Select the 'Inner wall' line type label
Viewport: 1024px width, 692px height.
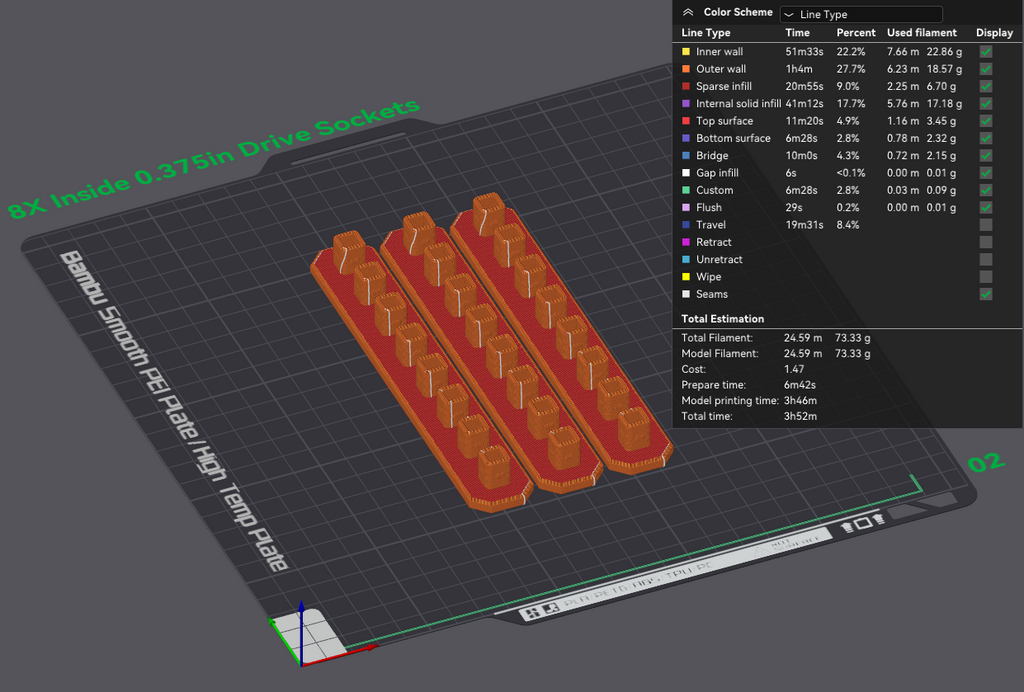pyautogui.click(x=719, y=52)
